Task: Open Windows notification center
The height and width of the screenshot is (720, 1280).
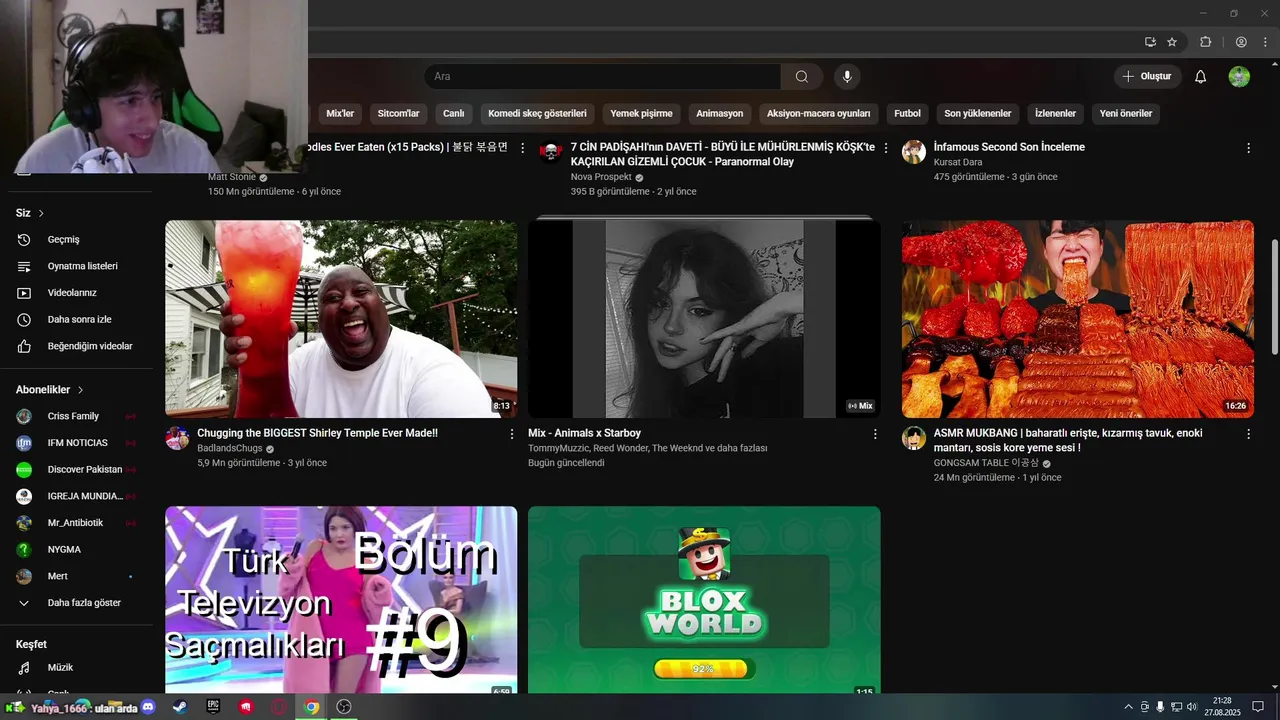Action: click(1258, 706)
